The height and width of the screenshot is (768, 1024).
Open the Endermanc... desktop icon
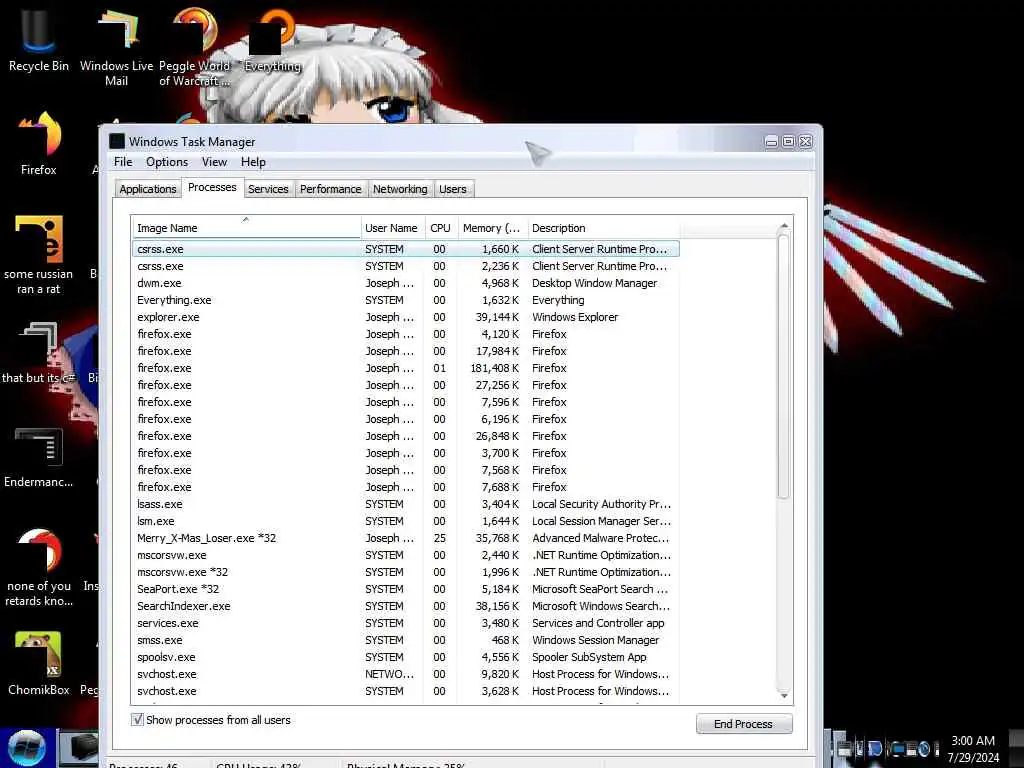coord(39,457)
